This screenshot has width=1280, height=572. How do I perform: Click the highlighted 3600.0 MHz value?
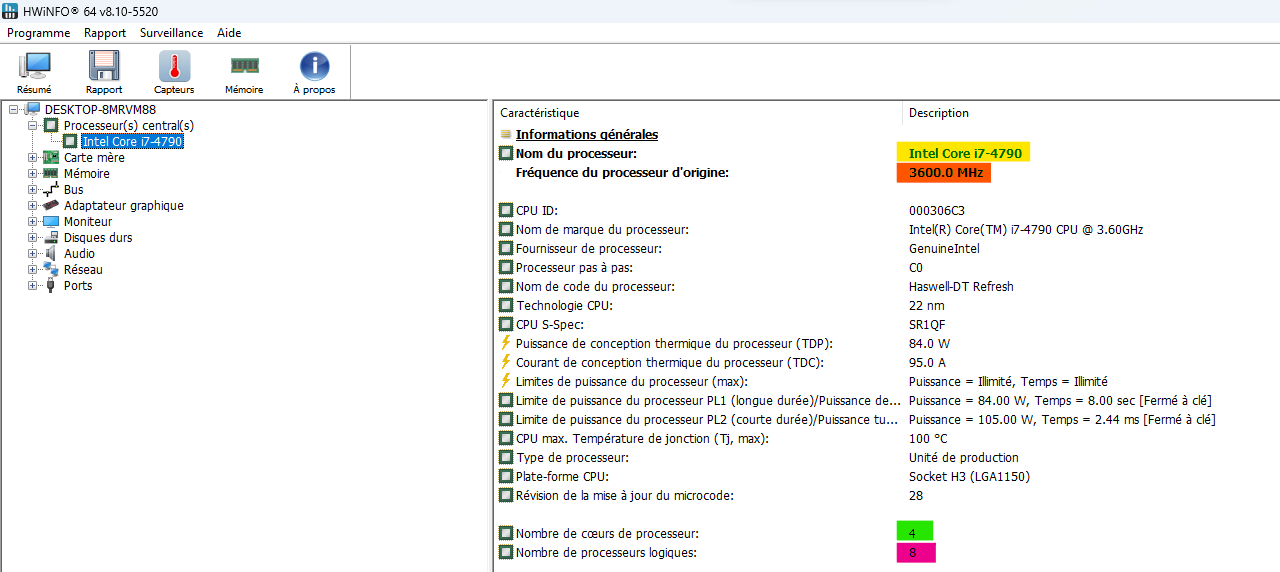pos(943,173)
